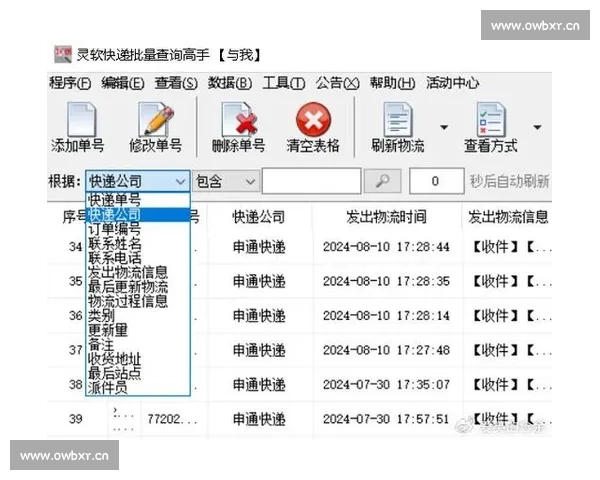
Task: Click the 查看方式 checklist icon
Action: pyautogui.click(x=491, y=119)
